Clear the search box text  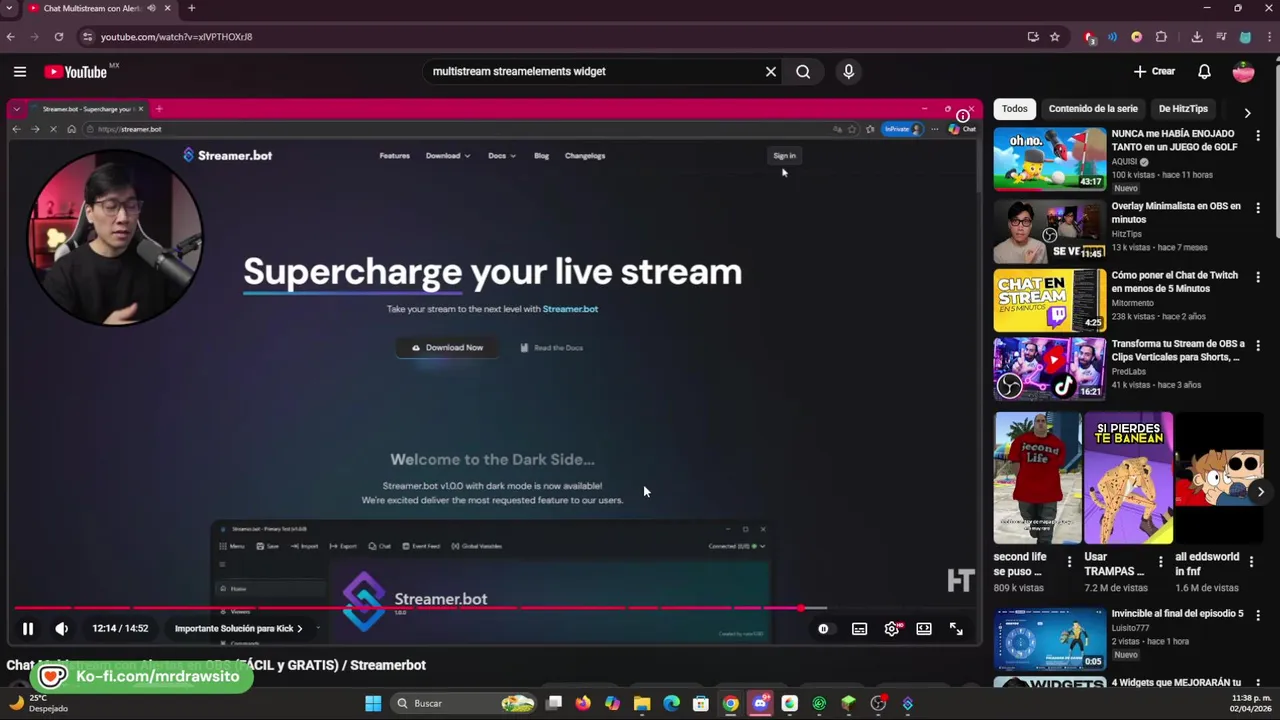771,71
